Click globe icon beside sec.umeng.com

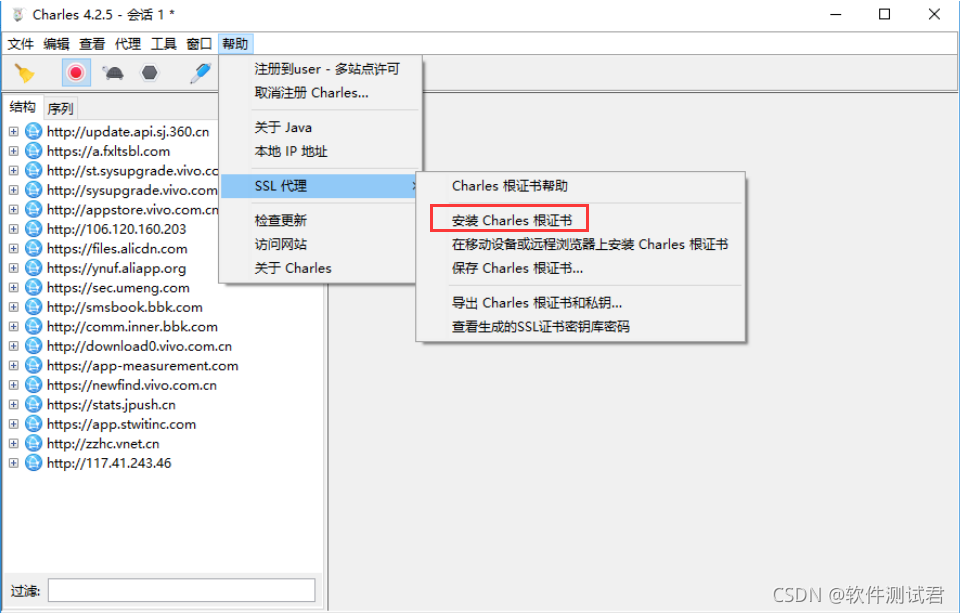pos(34,287)
